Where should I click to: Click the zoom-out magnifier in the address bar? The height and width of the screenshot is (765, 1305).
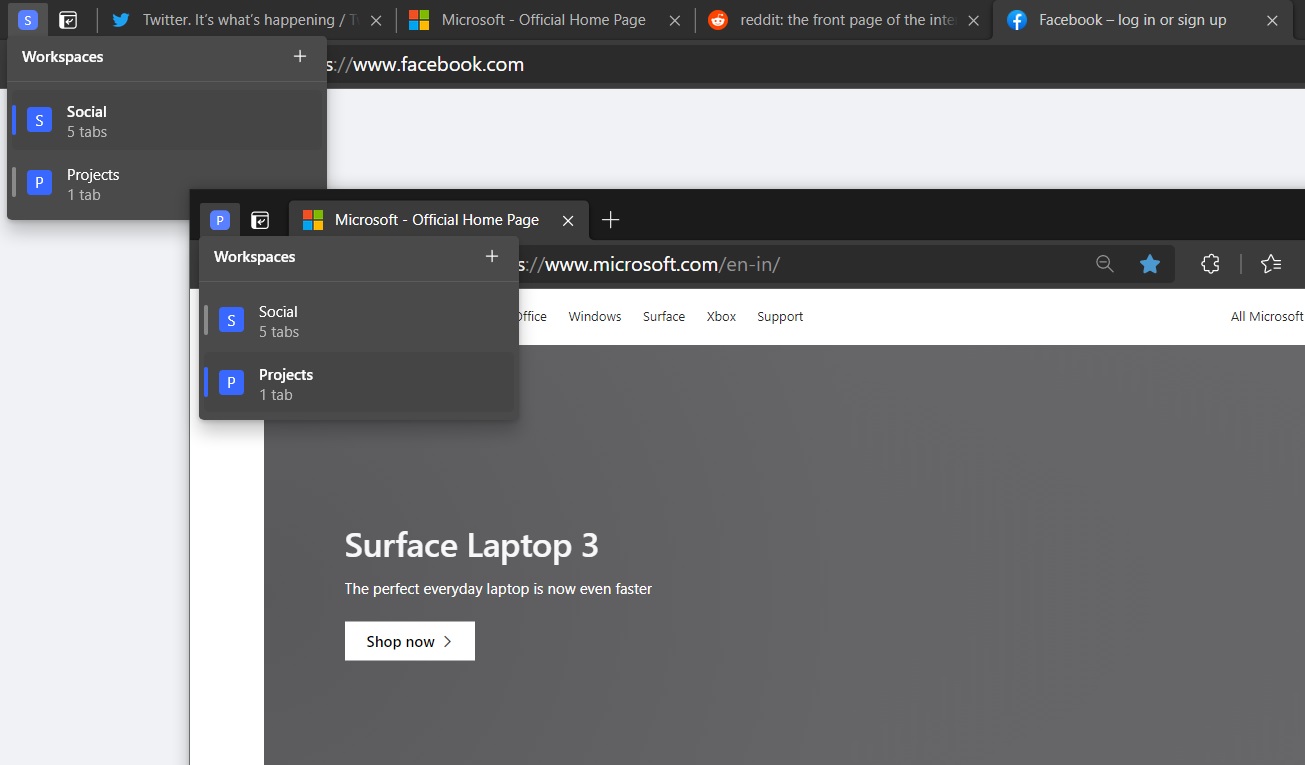pos(1104,263)
